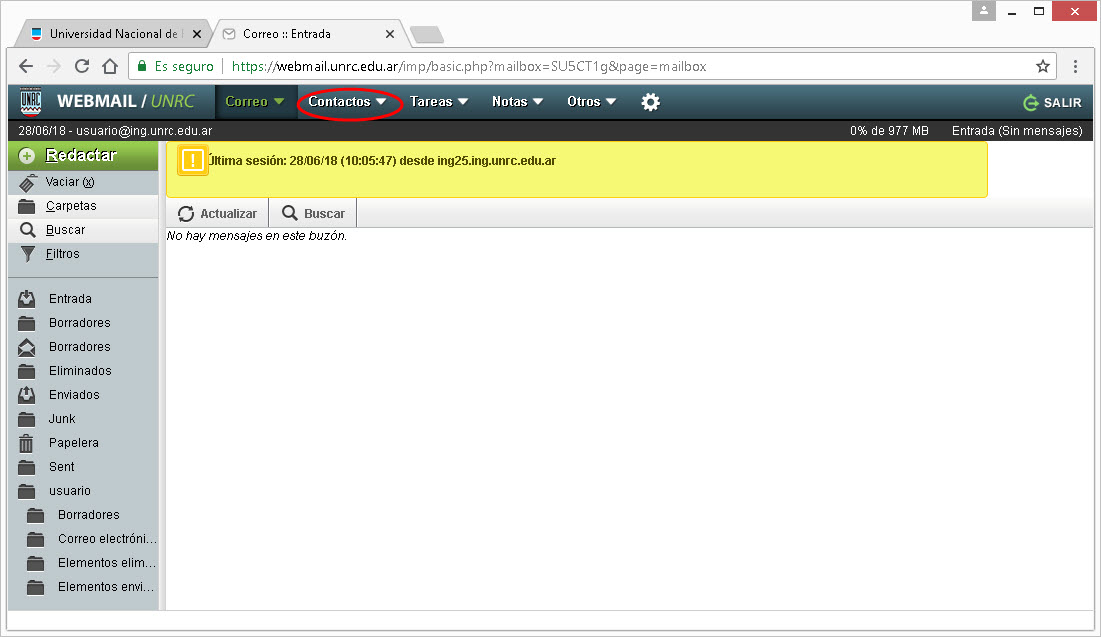Viewport: 1101px width, 637px height.
Task: Click the 0% de 977 MB quota text
Action: [x=889, y=131]
